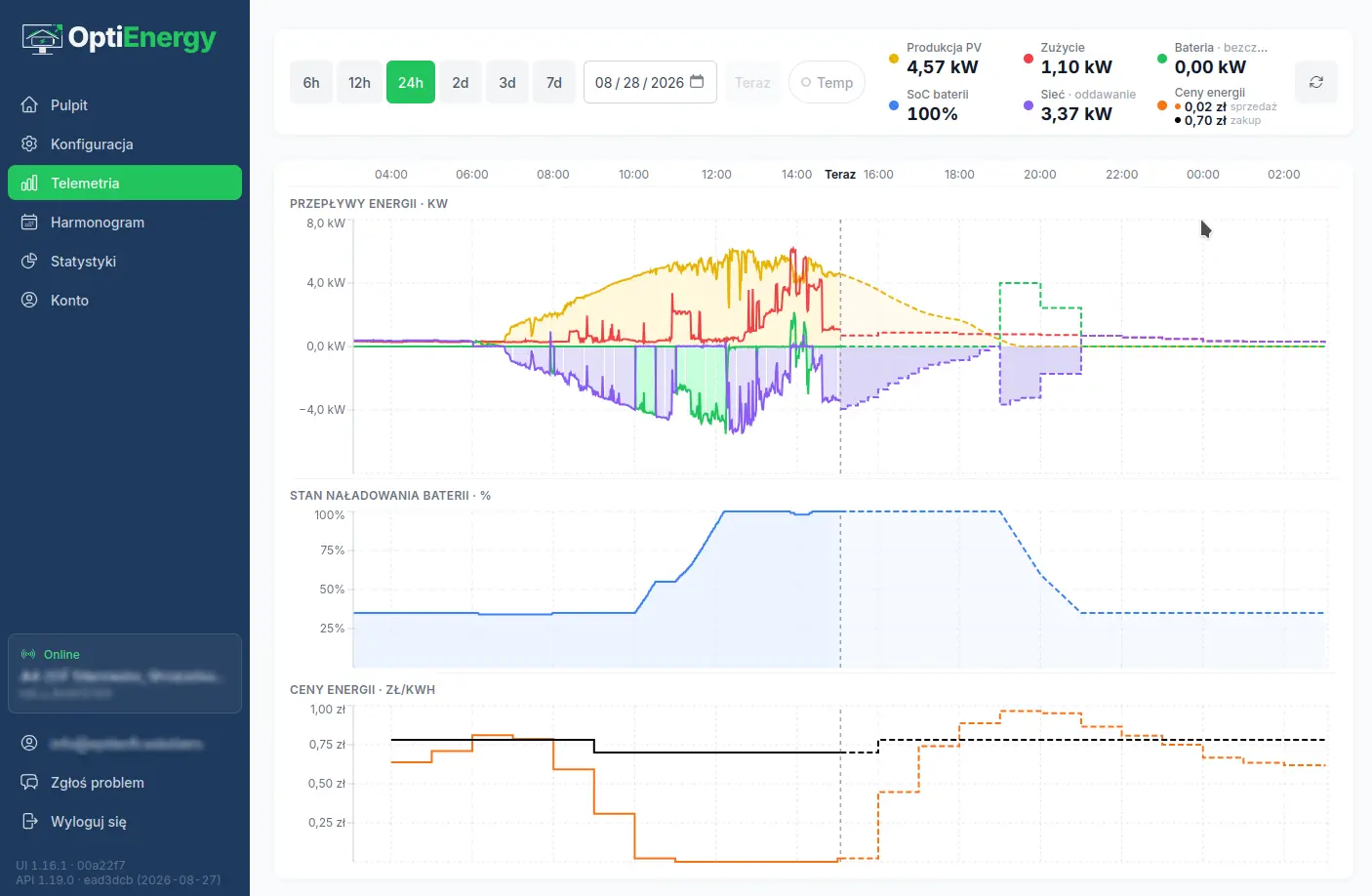Click the Zgłoś problem chat icon
Viewport: 1372px width, 896px height.
click(x=29, y=782)
